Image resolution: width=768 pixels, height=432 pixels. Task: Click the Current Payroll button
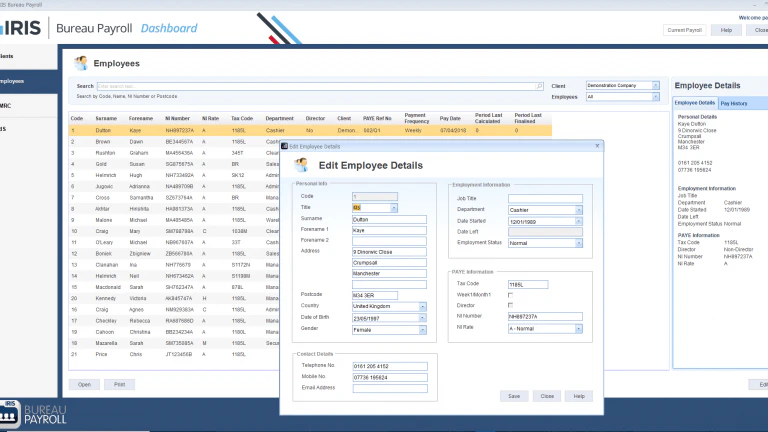coord(684,30)
